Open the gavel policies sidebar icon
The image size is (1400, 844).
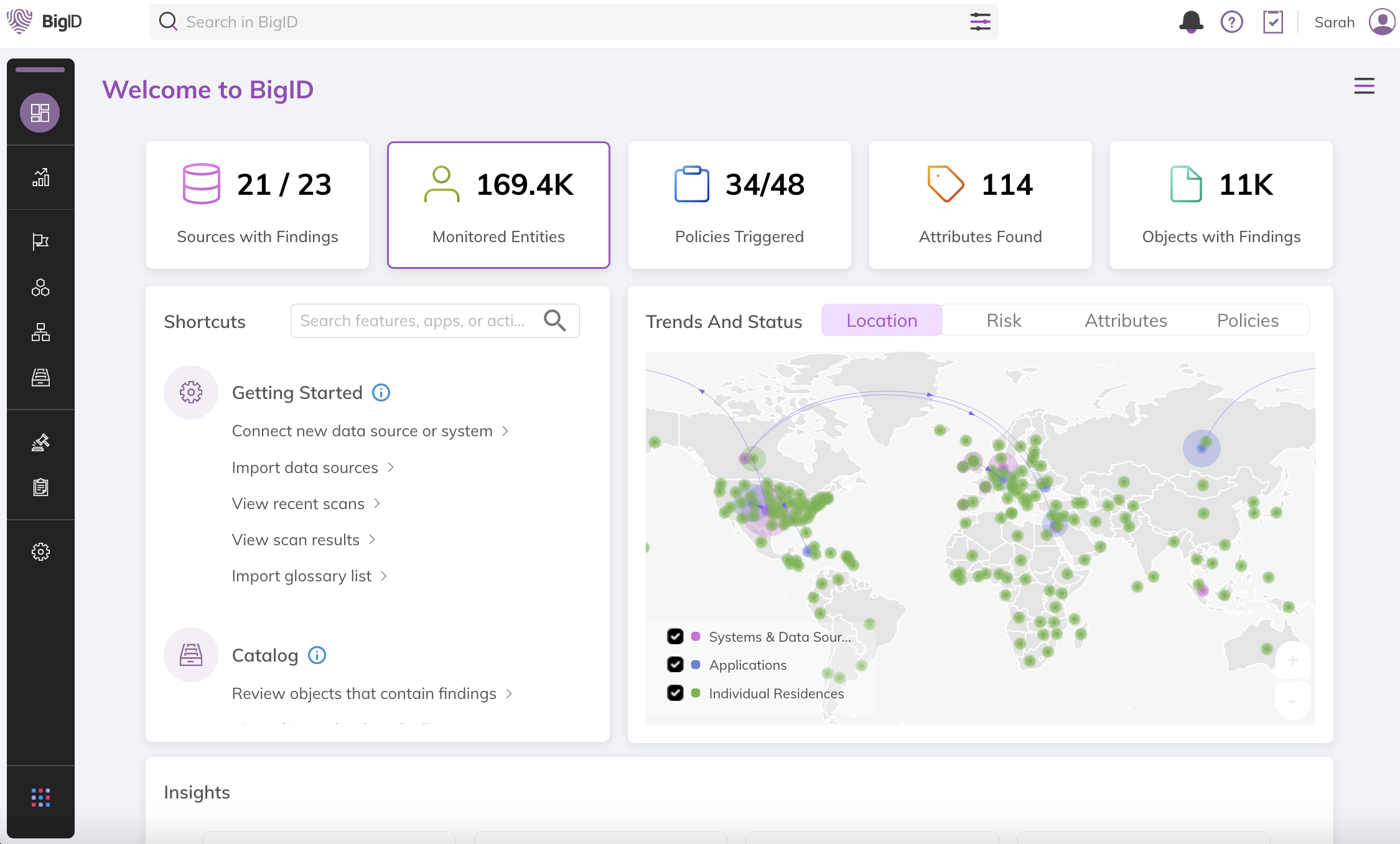(40, 442)
